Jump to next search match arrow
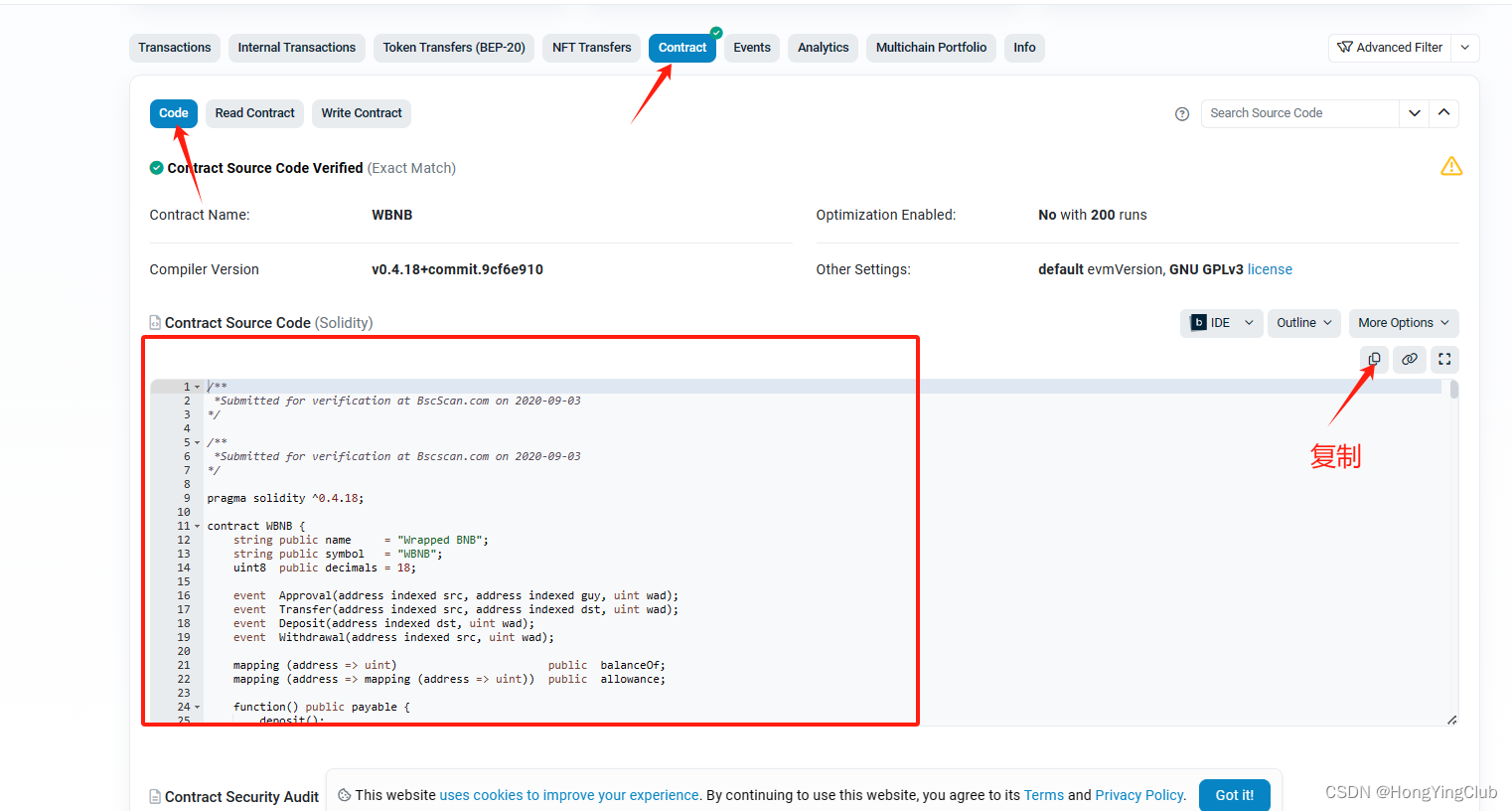Viewport: 1512px width, 811px height. pyautogui.click(x=1415, y=113)
